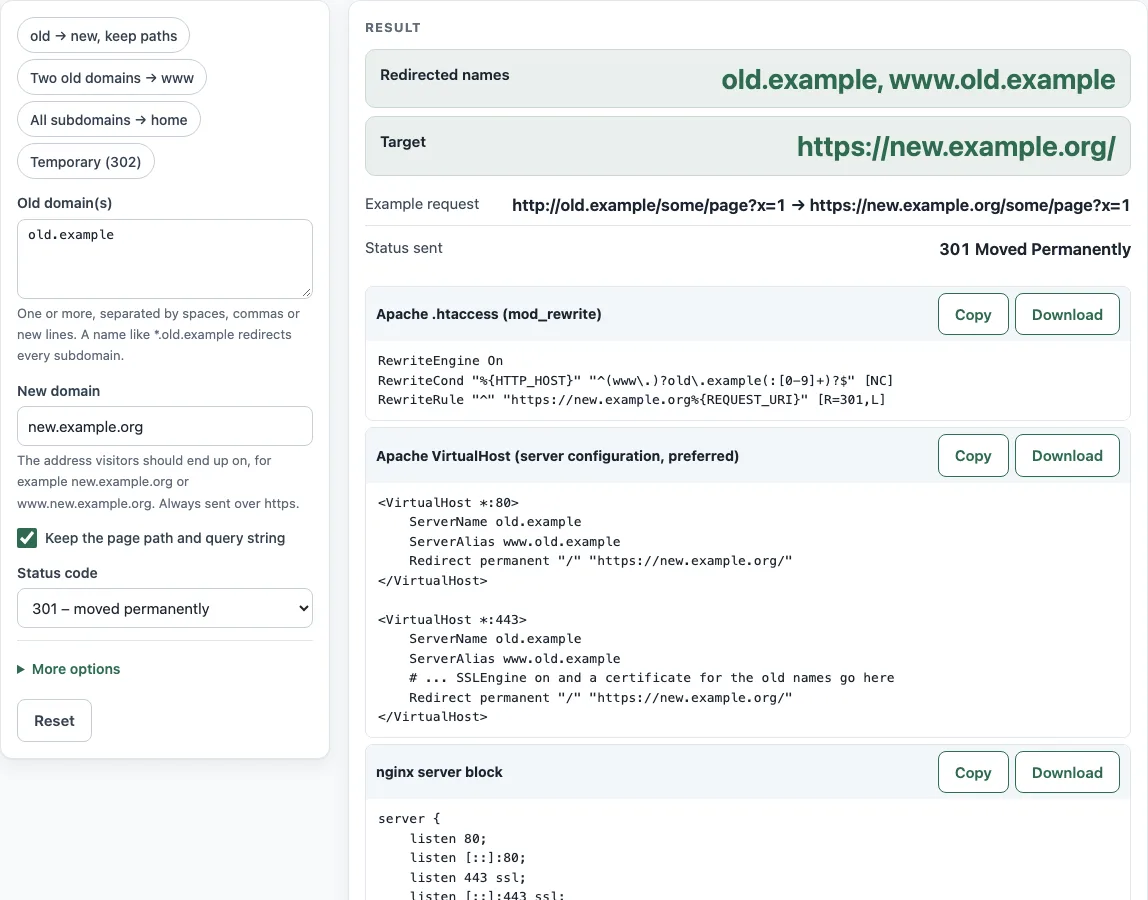Copy the nginx server block
Viewport: 1148px width, 900px height.
tap(973, 772)
